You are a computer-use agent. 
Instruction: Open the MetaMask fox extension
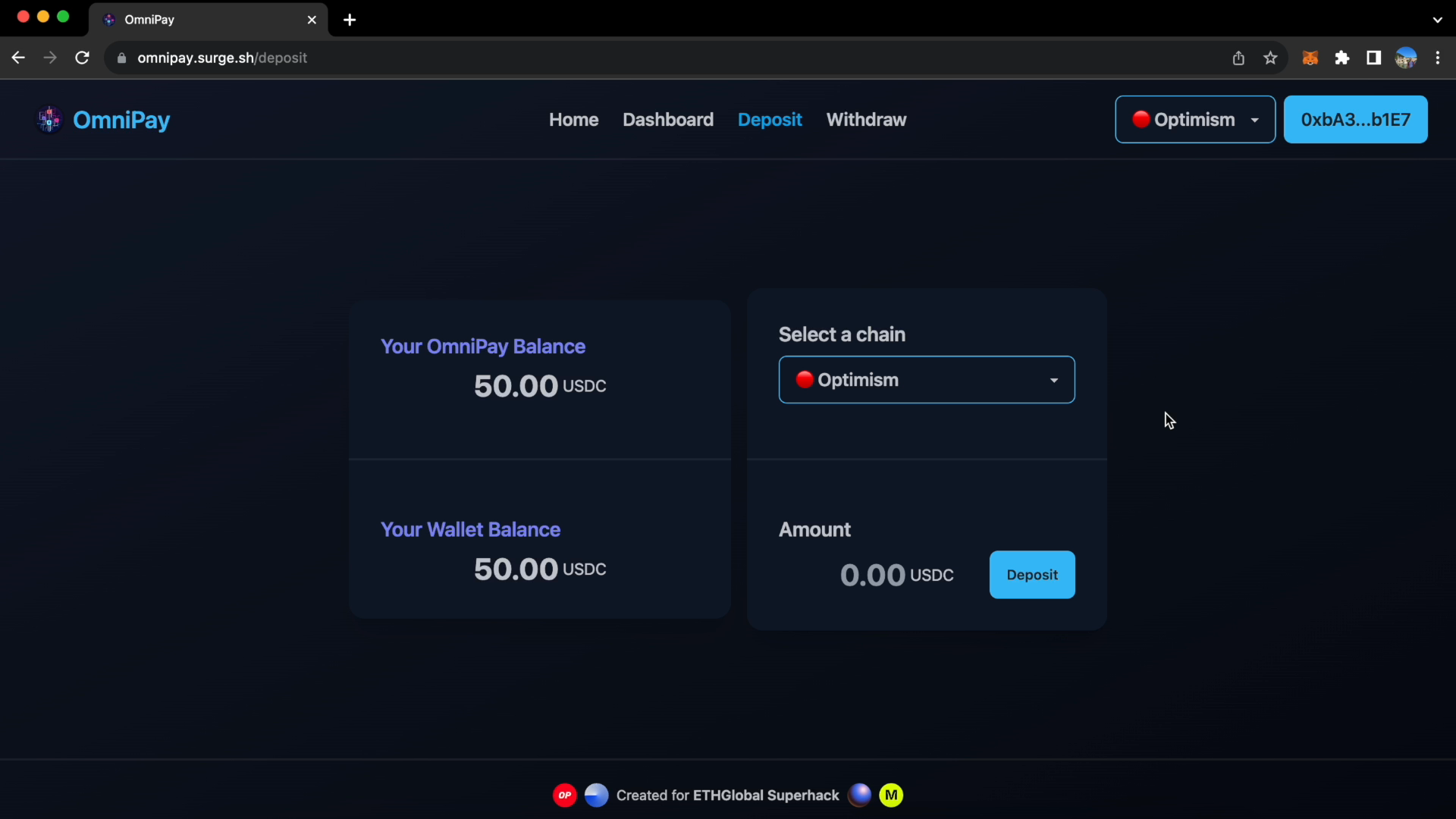pyautogui.click(x=1310, y=58)
